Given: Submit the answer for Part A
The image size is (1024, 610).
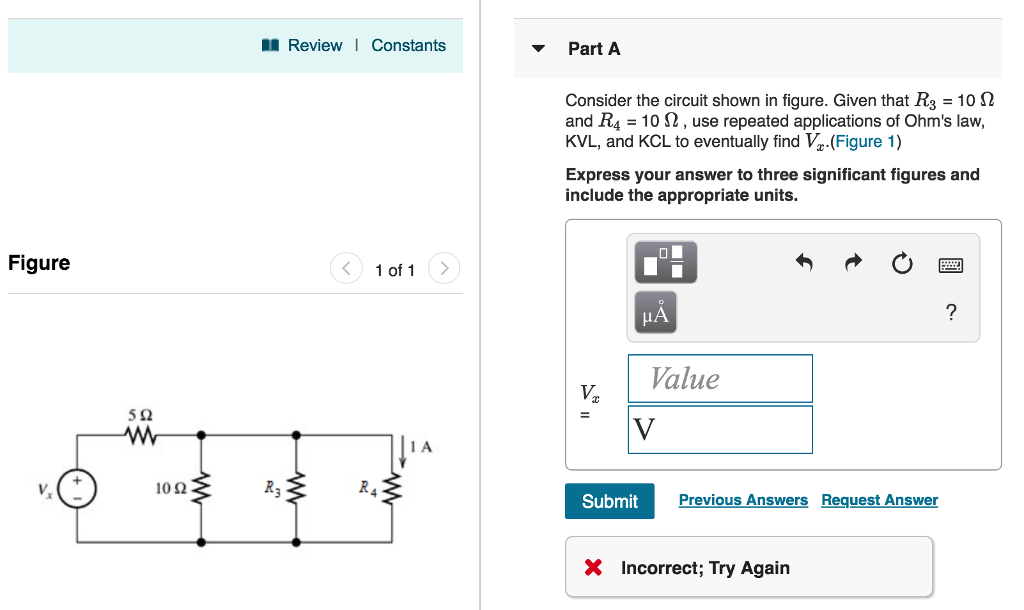Looking at the screenshot, I should point(609,501).
